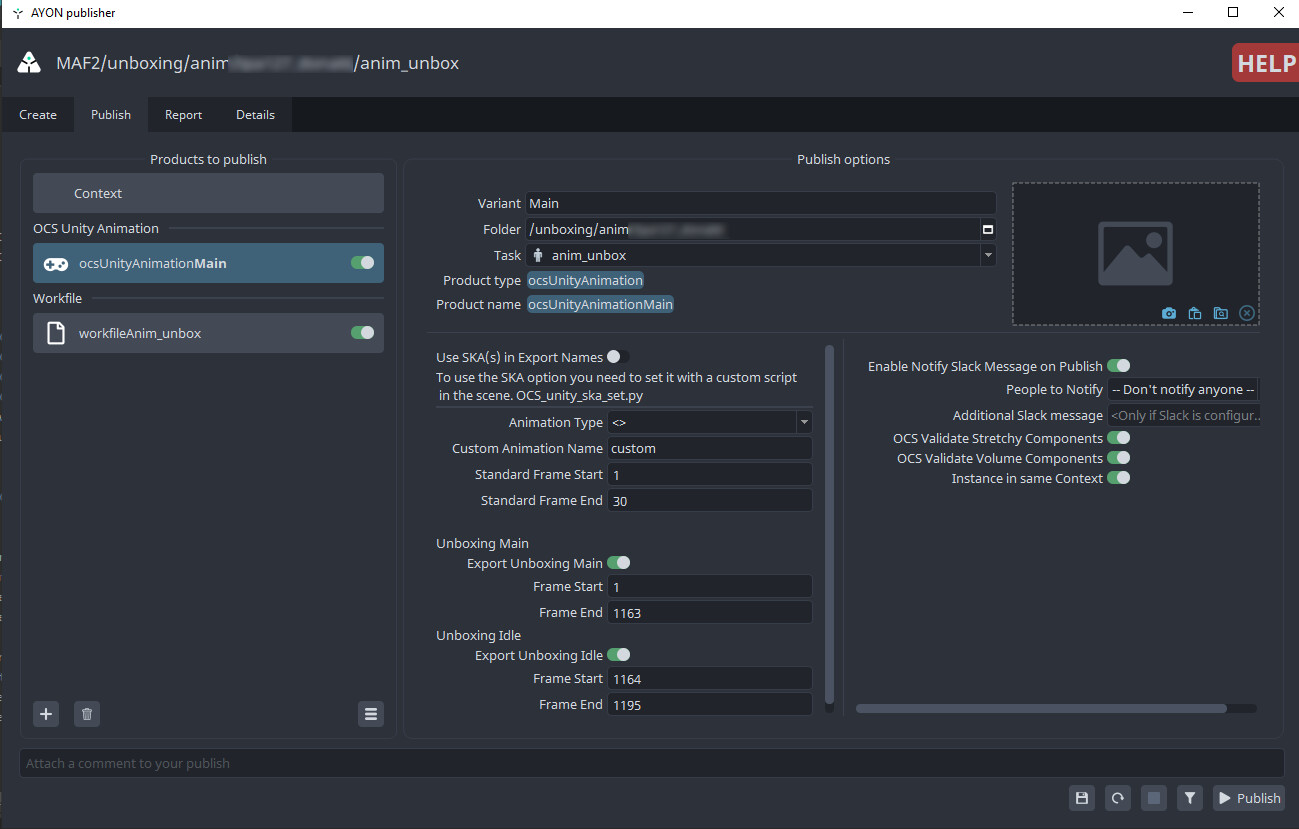Screen dimensions: 1299x829
Task: Switch to the Report tab
Action: point(184,115)
